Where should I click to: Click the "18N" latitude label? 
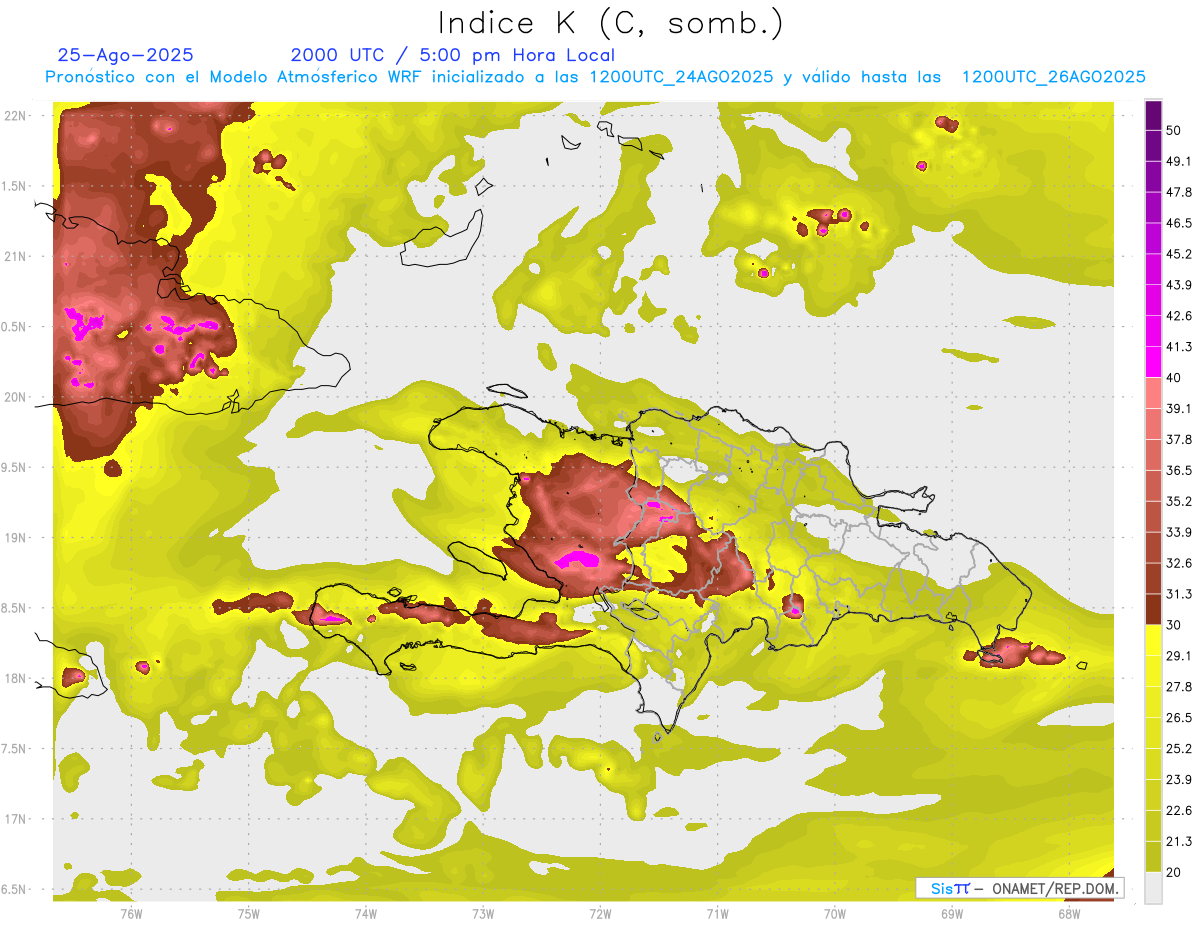point(16,678)
